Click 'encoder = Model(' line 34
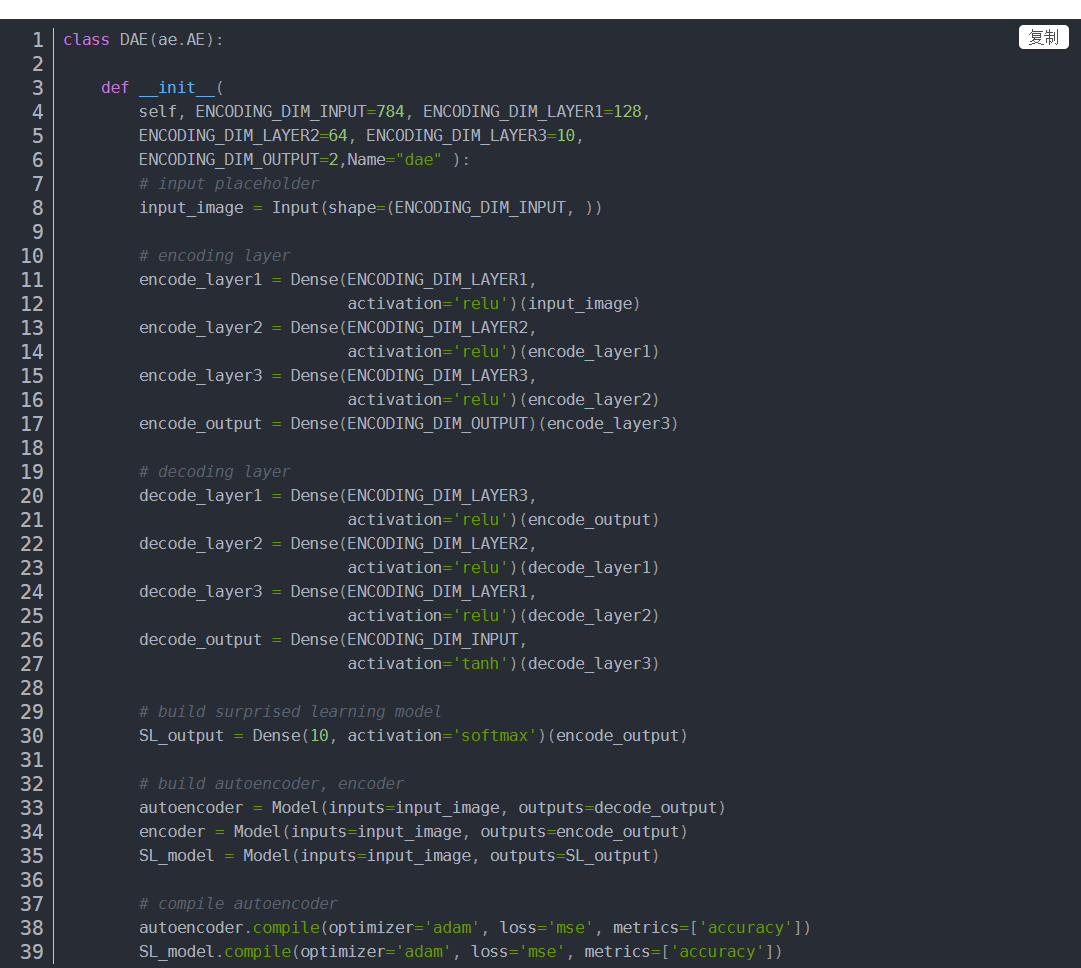Screen dimensions: 1081x968 tap(413, 831)
